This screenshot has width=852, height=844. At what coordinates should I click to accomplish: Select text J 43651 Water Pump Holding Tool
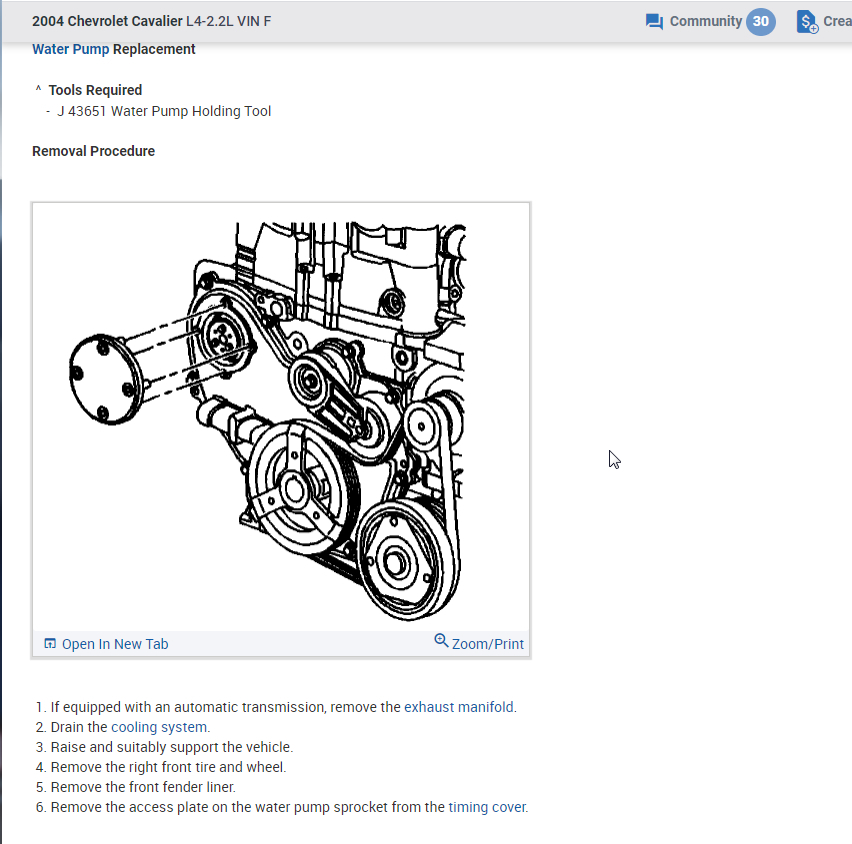[164, 111]
